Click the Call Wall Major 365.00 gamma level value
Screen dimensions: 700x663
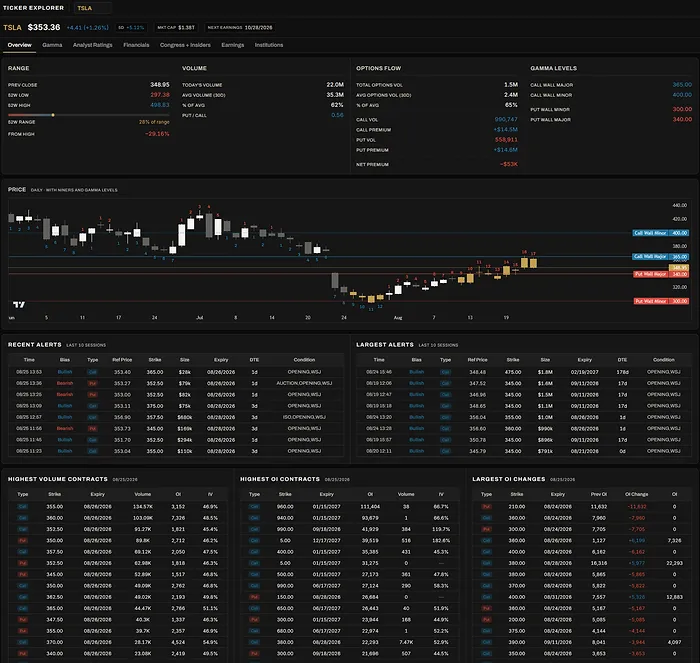[x=682, y=84]
